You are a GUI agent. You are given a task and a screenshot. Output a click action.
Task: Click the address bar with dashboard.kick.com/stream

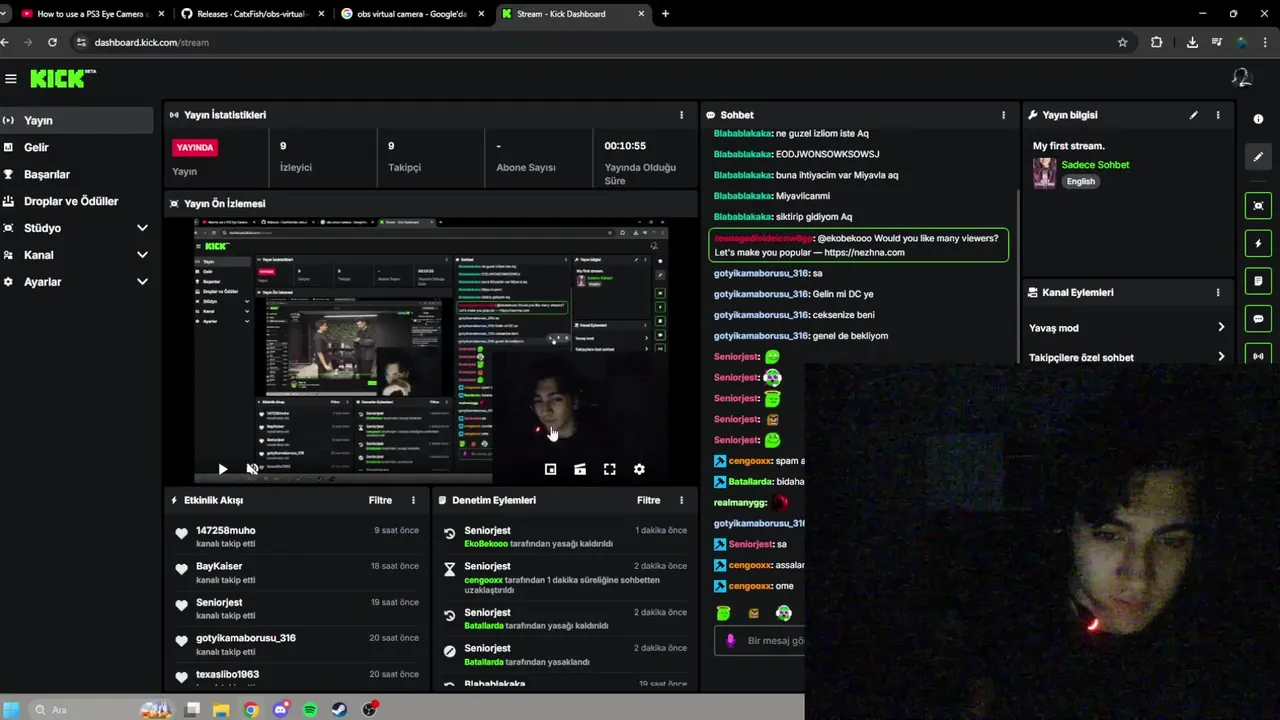(x=603, y=42)
